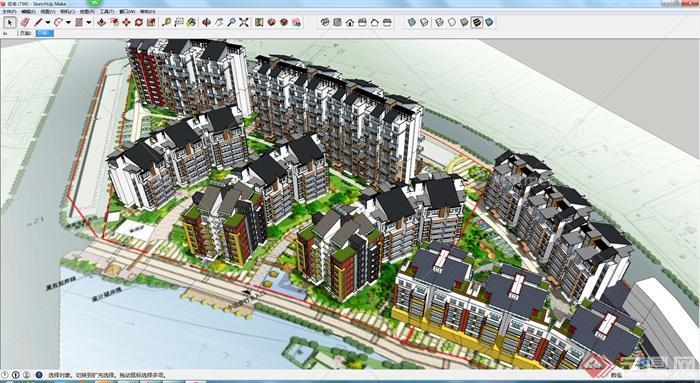Click the Send to LayOut icon
This screenshot has height=383, width=700.
pyautogui.click(x=296, y=22)
